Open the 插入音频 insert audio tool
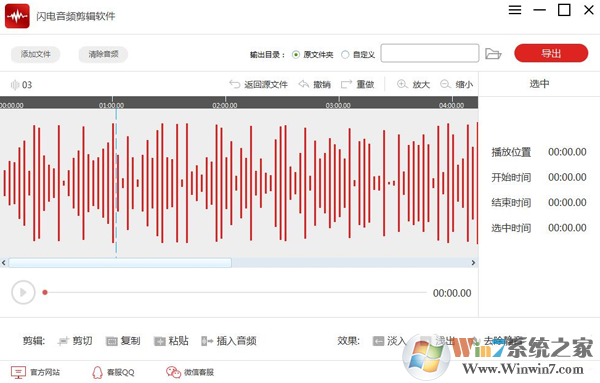This screenshot has height=383, width=600. (229, 341)
